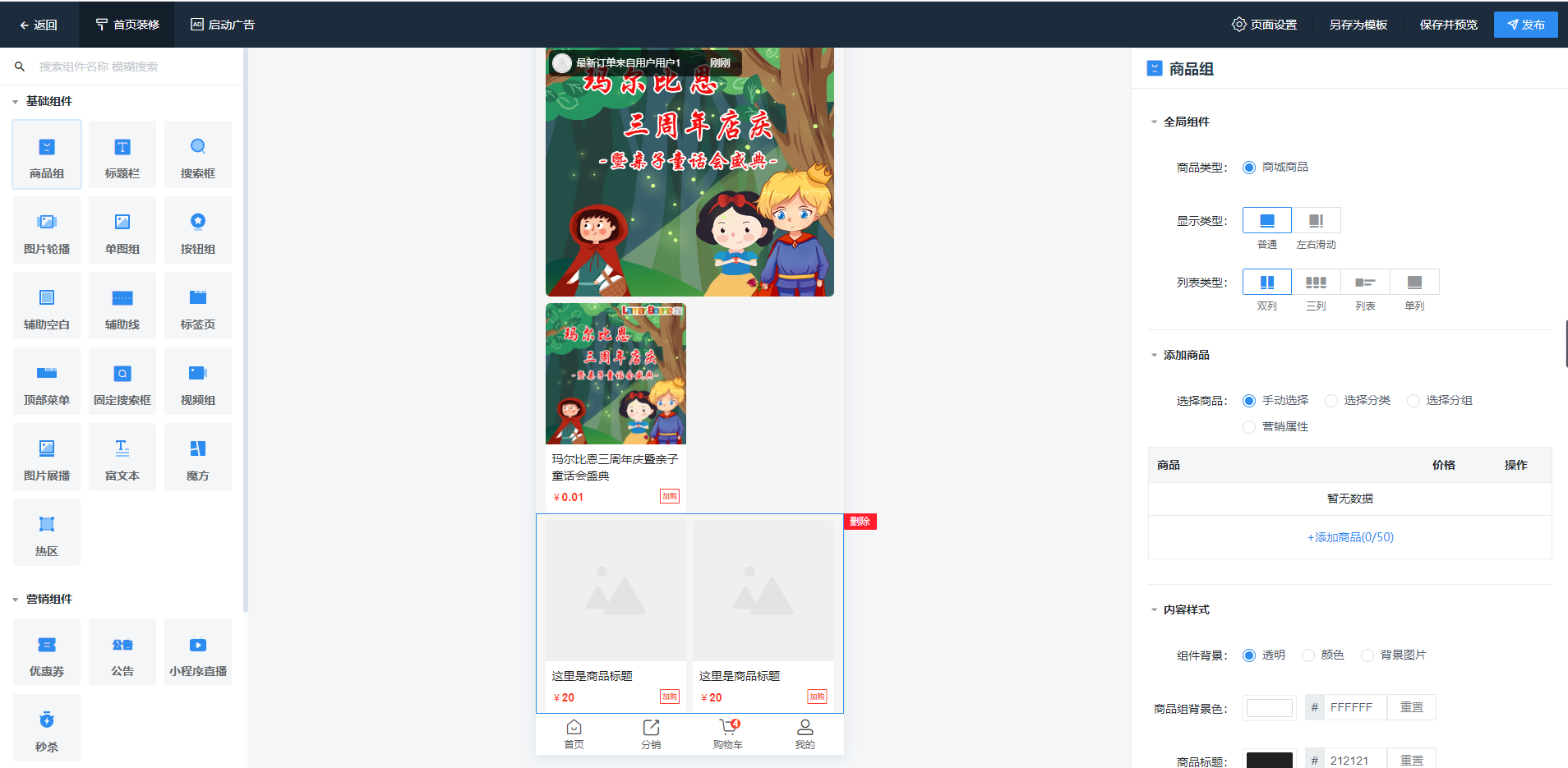Screen dimensions: 1568x768
Task: Set list type to 列表
Action: point(1366,282)
